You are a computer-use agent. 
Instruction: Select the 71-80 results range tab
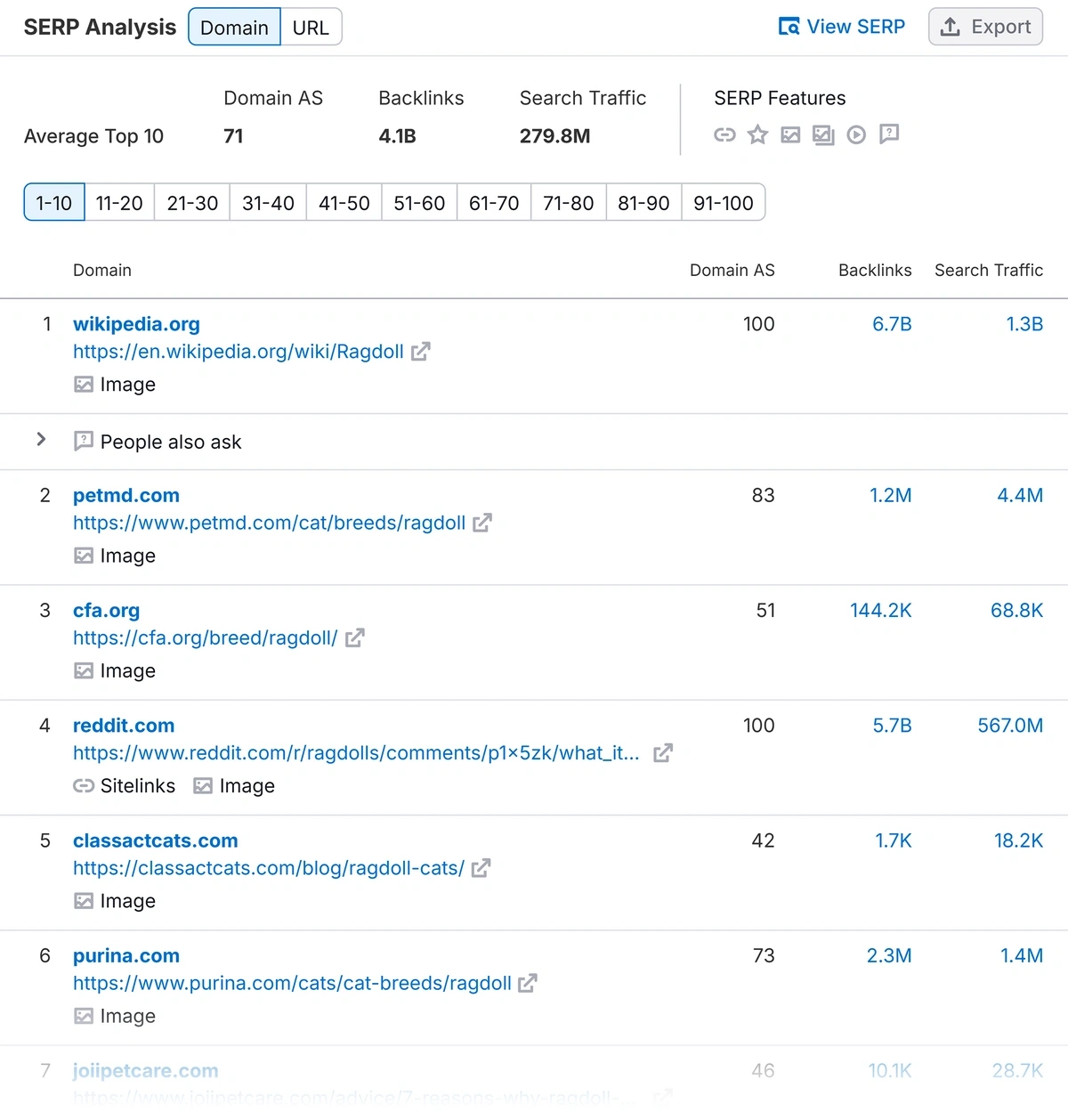[x=569, y=203]
